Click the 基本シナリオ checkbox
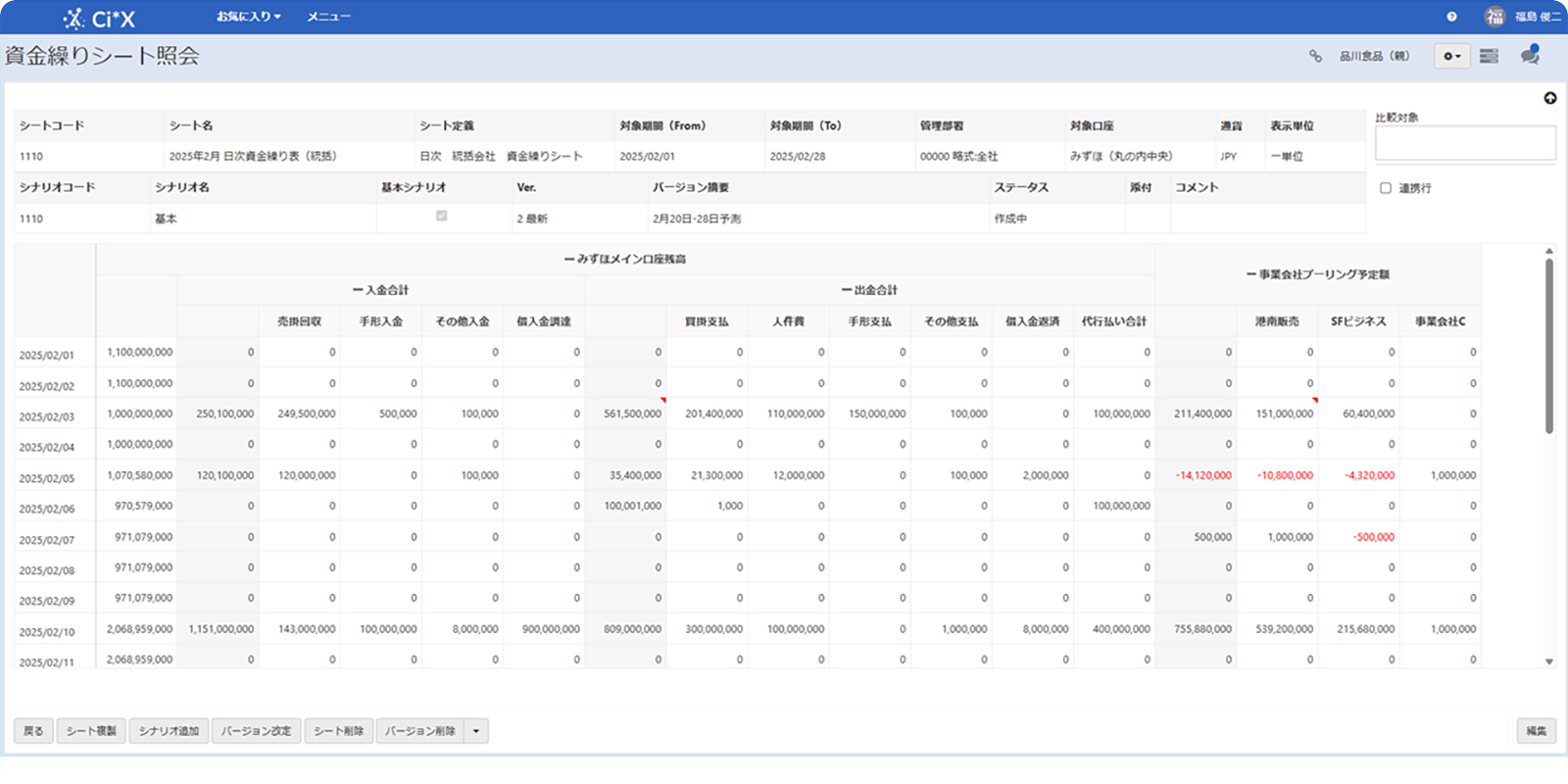The image size is (1568, 784). 441,216
